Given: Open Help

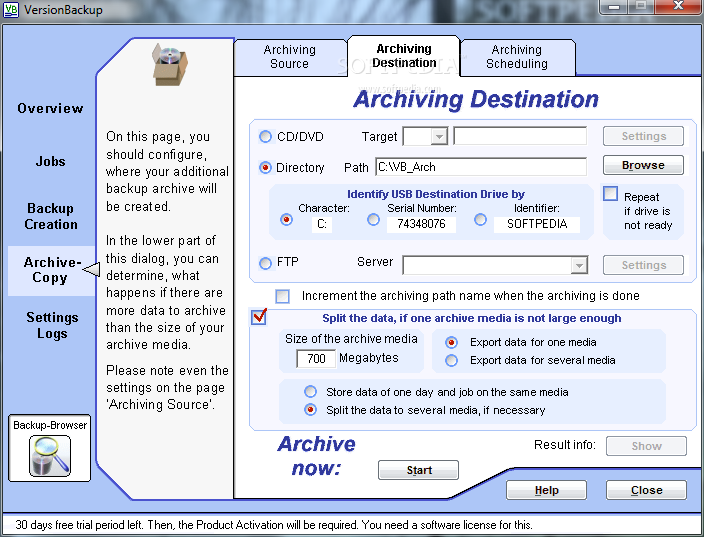Looking at the screenshot, I should tap(546, 490).
